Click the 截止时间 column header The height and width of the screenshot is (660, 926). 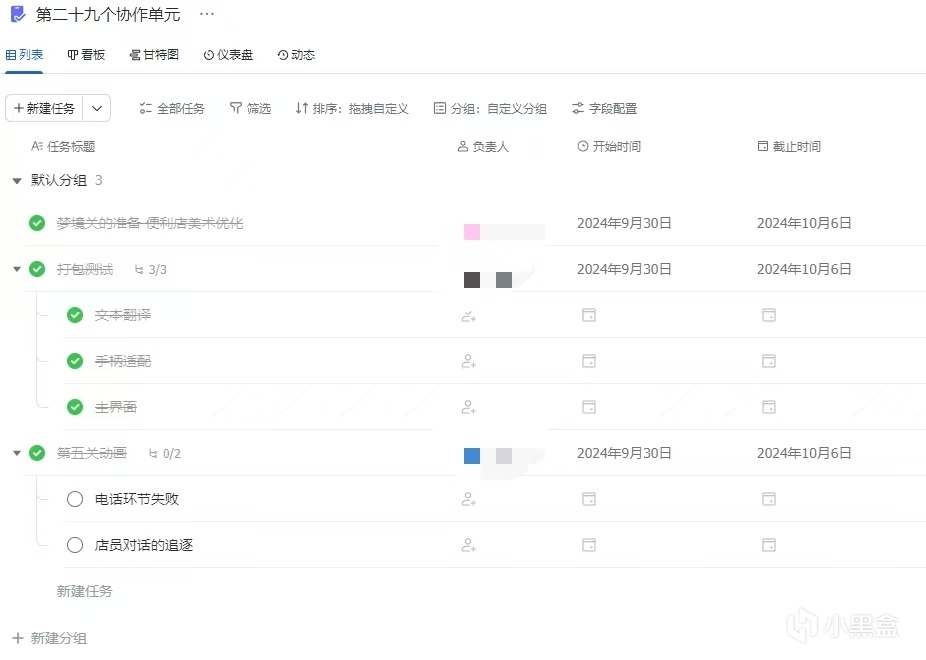pyautogui.click(x=789, y=147)
